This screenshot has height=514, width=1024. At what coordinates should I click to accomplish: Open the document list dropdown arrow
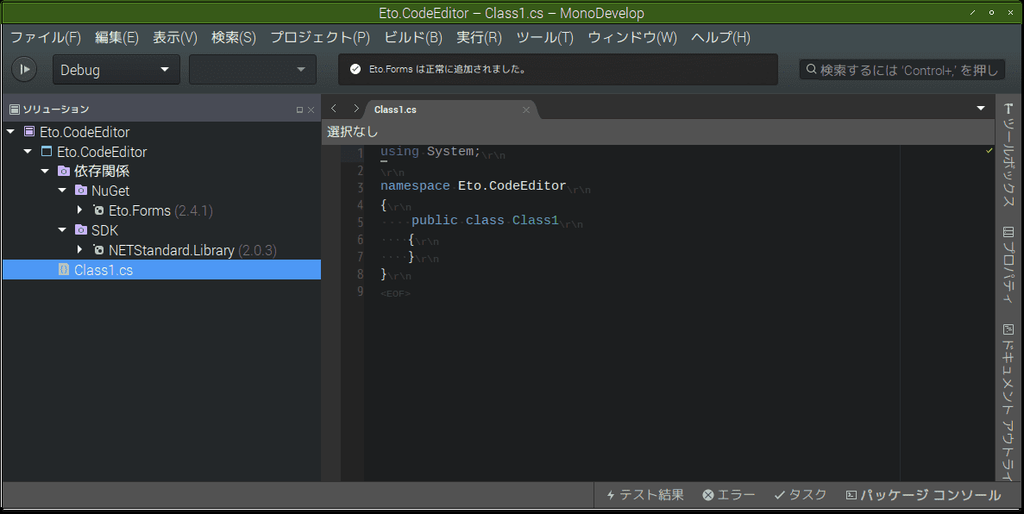click(981, 108)
